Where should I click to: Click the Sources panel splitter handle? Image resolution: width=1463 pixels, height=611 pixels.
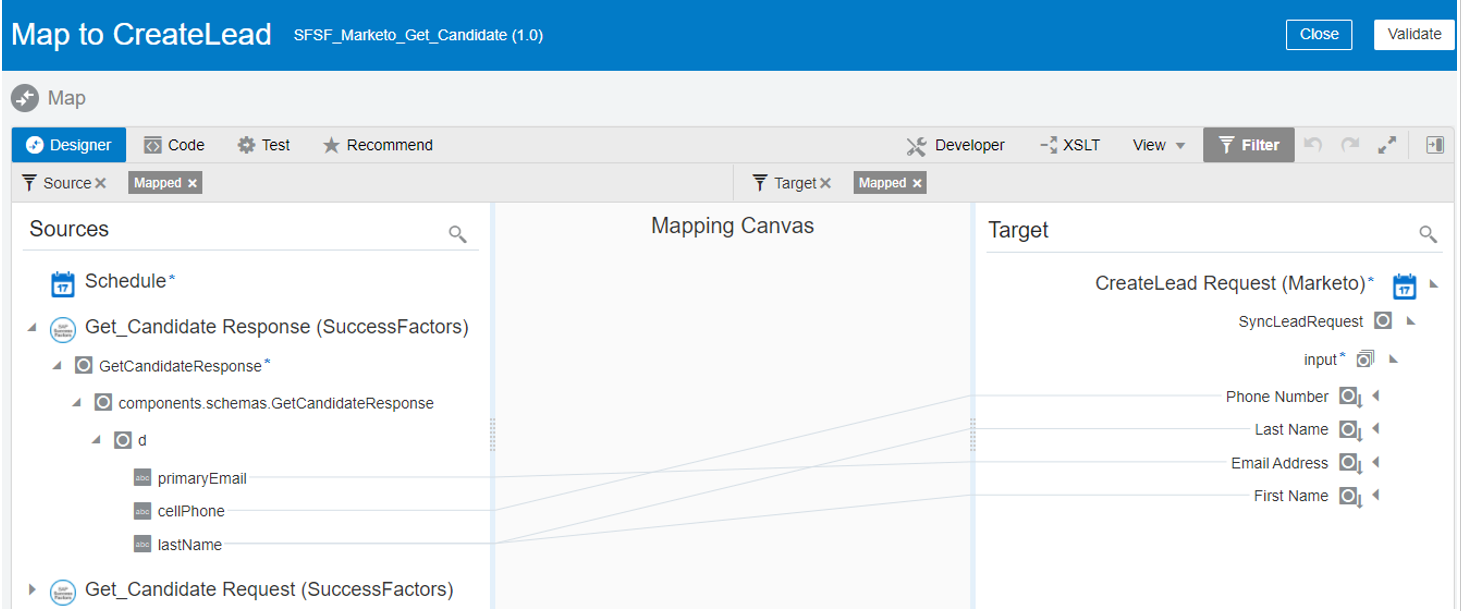tap(492, 436)
